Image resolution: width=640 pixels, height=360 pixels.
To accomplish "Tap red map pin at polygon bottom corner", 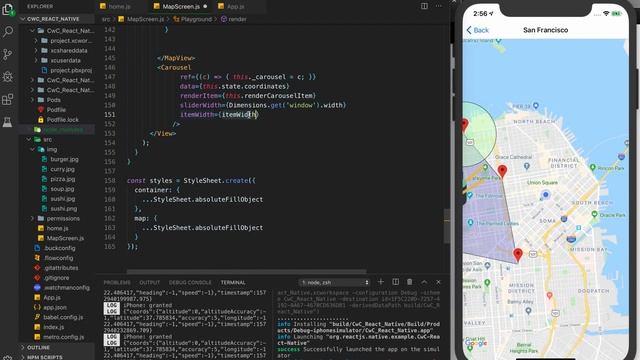I will 518,255.
